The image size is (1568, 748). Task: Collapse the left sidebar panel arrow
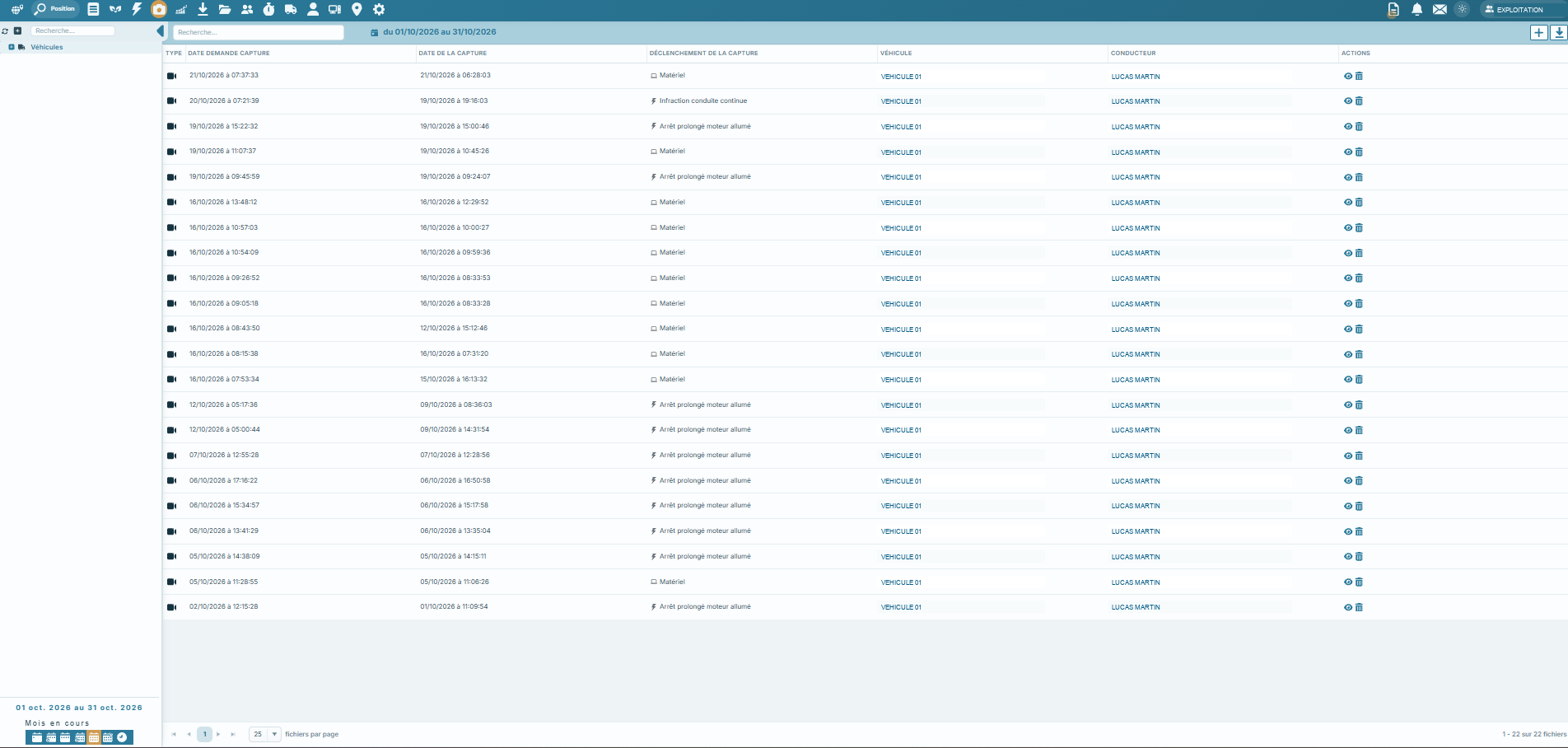click(x=160, y=31)
